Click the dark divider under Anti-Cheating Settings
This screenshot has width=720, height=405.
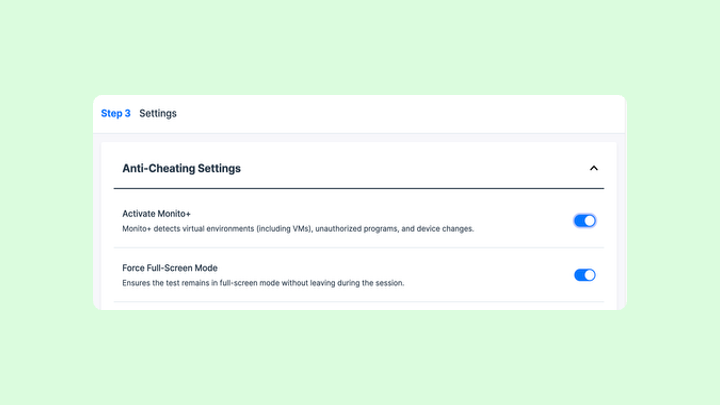click(x=358, y=188)
